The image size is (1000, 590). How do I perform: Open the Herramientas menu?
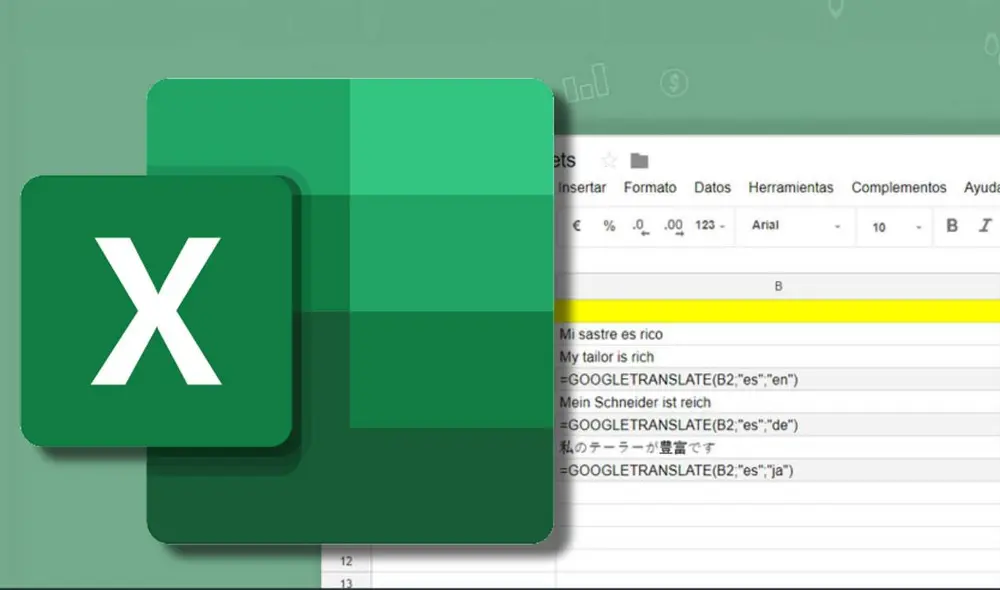[791, 187]
